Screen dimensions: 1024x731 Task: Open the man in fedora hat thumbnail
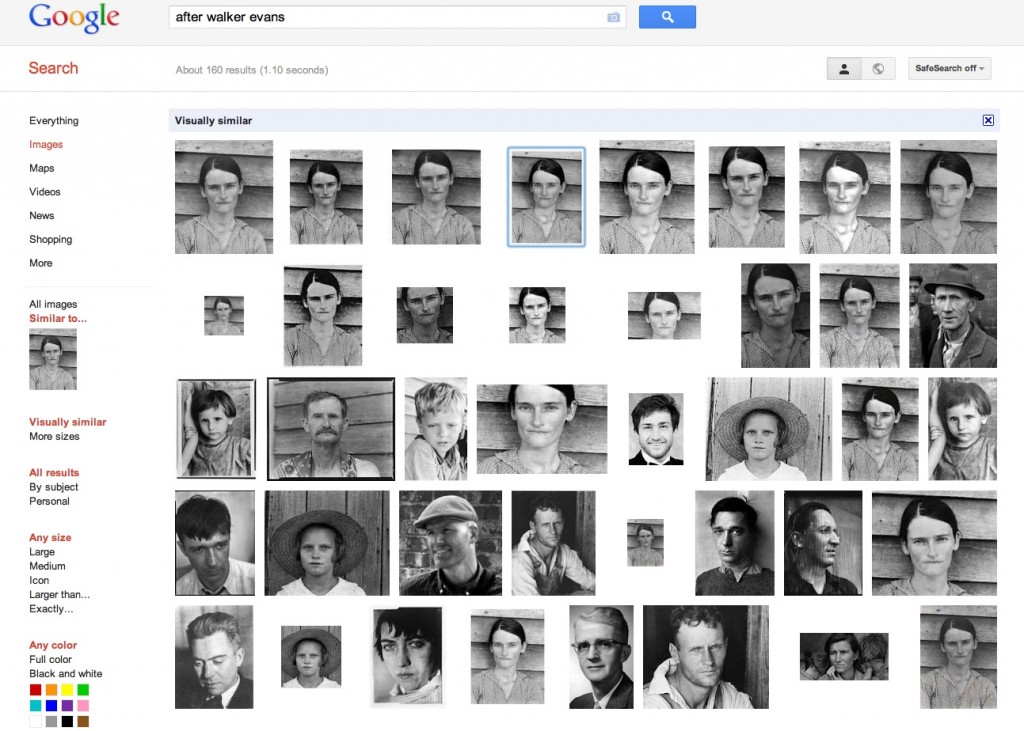tap(953, 316)
